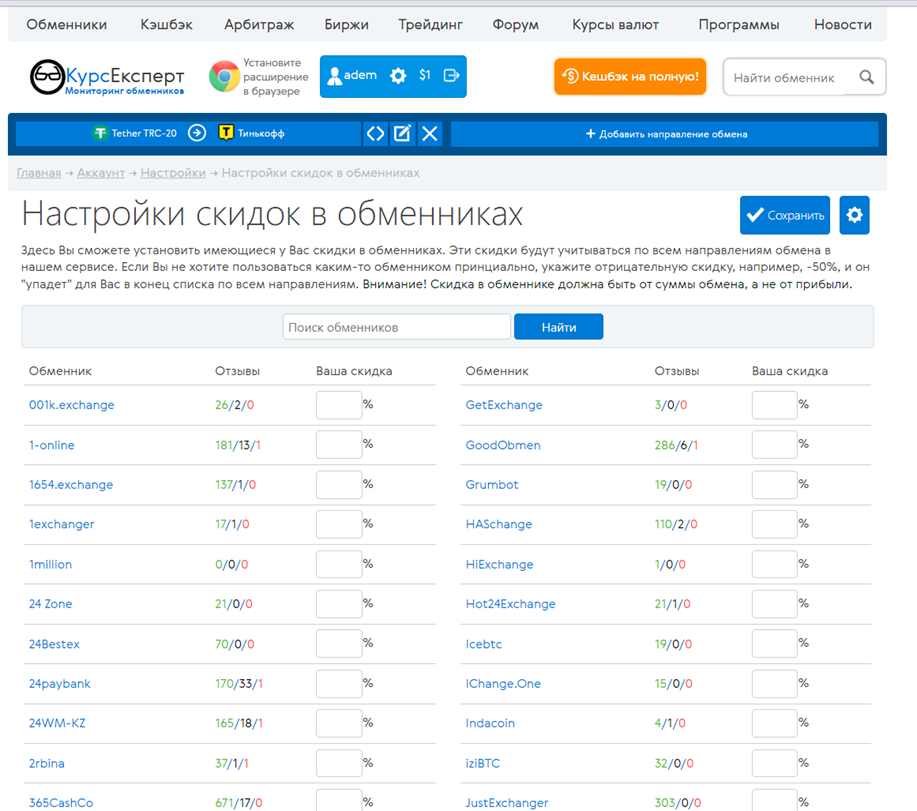This screenshot has width=917, height=811.
Task: Select Трейдинг in the top navigation
Action: pos(430,25)
